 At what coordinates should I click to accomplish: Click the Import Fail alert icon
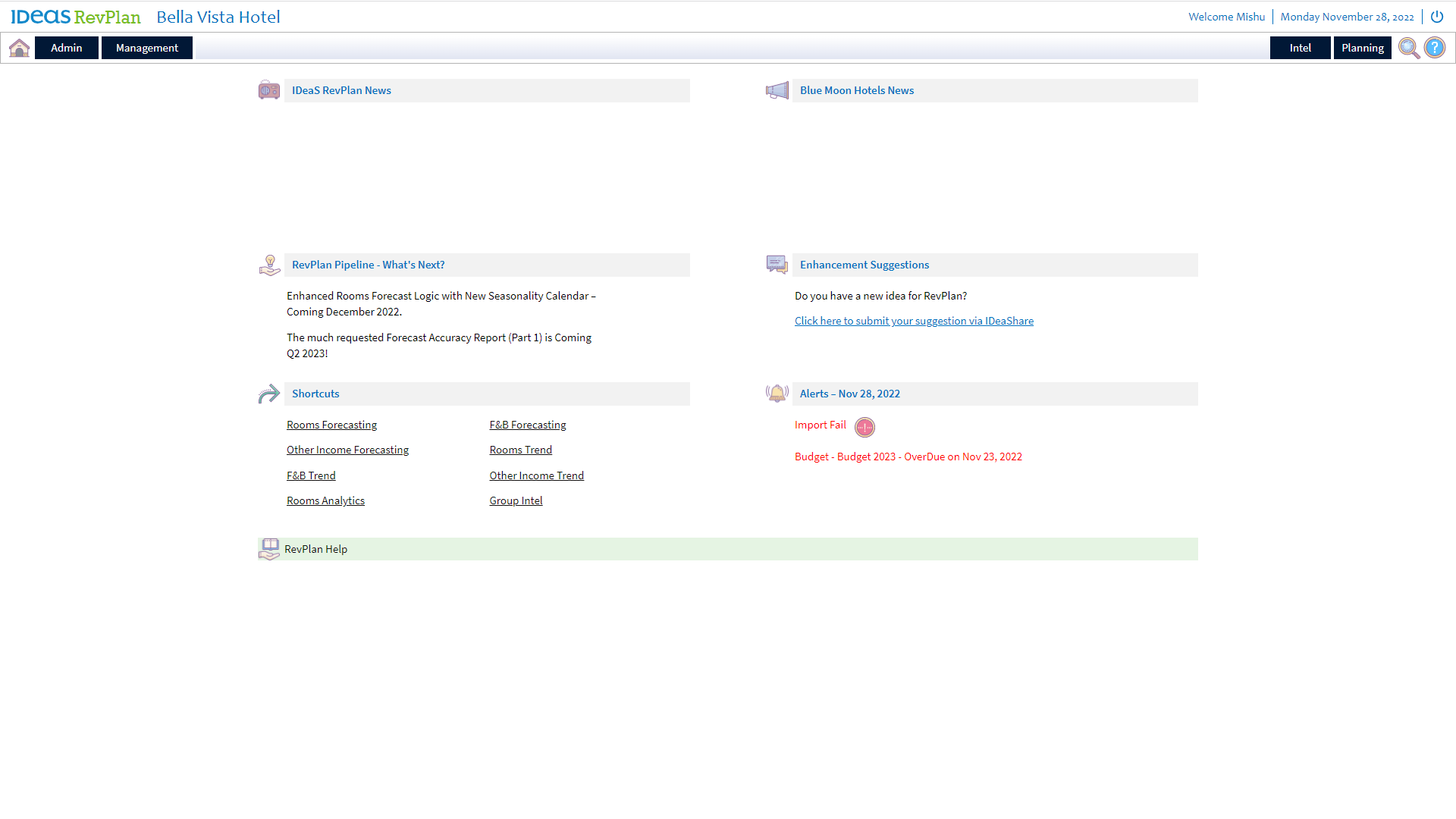[864, 427]
